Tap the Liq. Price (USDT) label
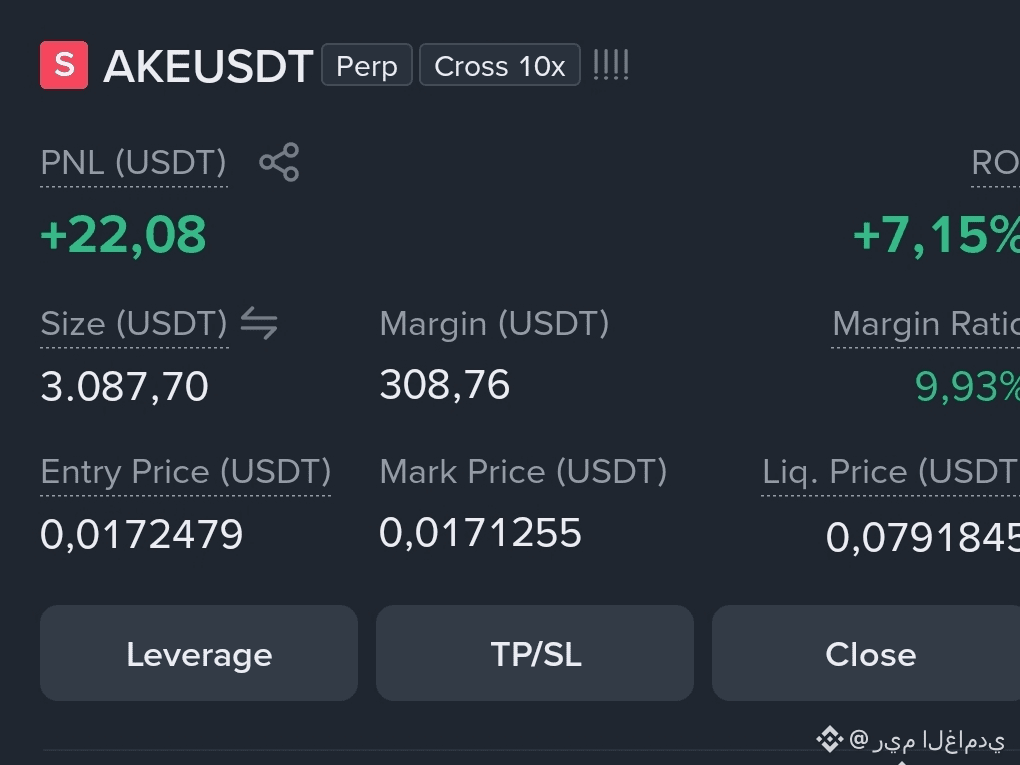This screenshot has height=765, width=1020. click(891, 472)
